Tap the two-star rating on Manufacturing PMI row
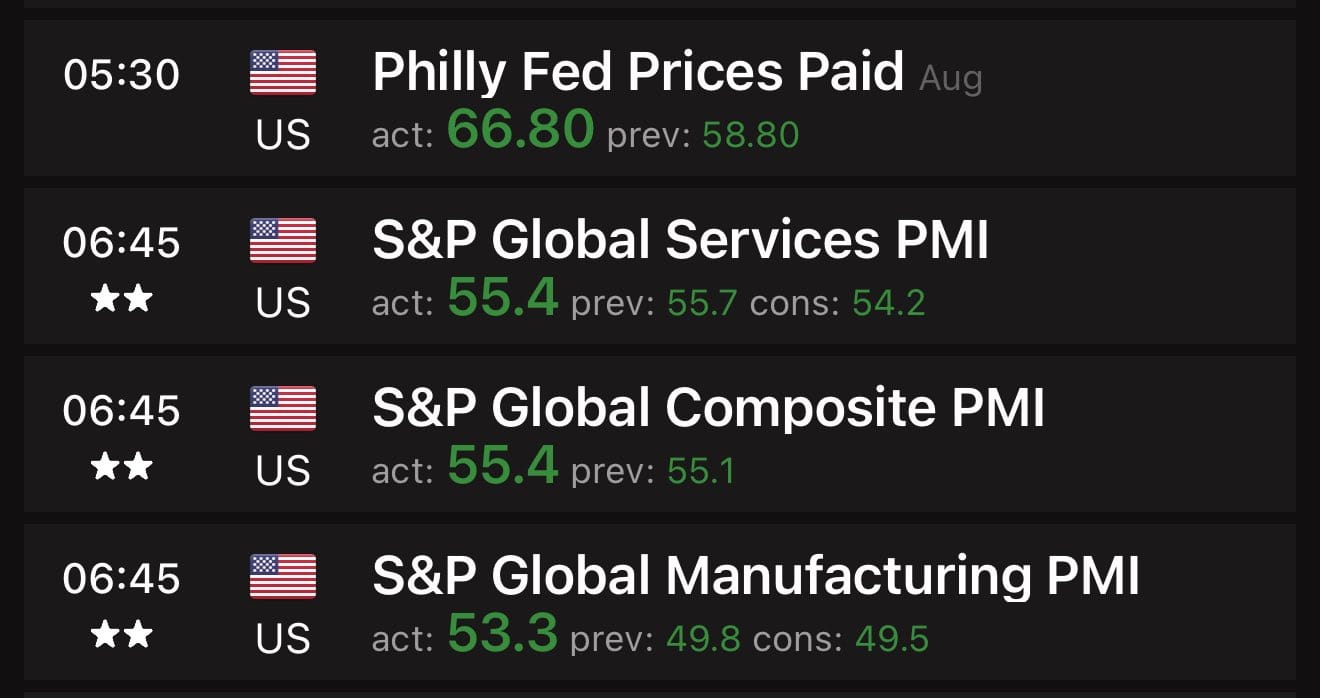The height and width of the screenshot is (698, 1320). 121,635
